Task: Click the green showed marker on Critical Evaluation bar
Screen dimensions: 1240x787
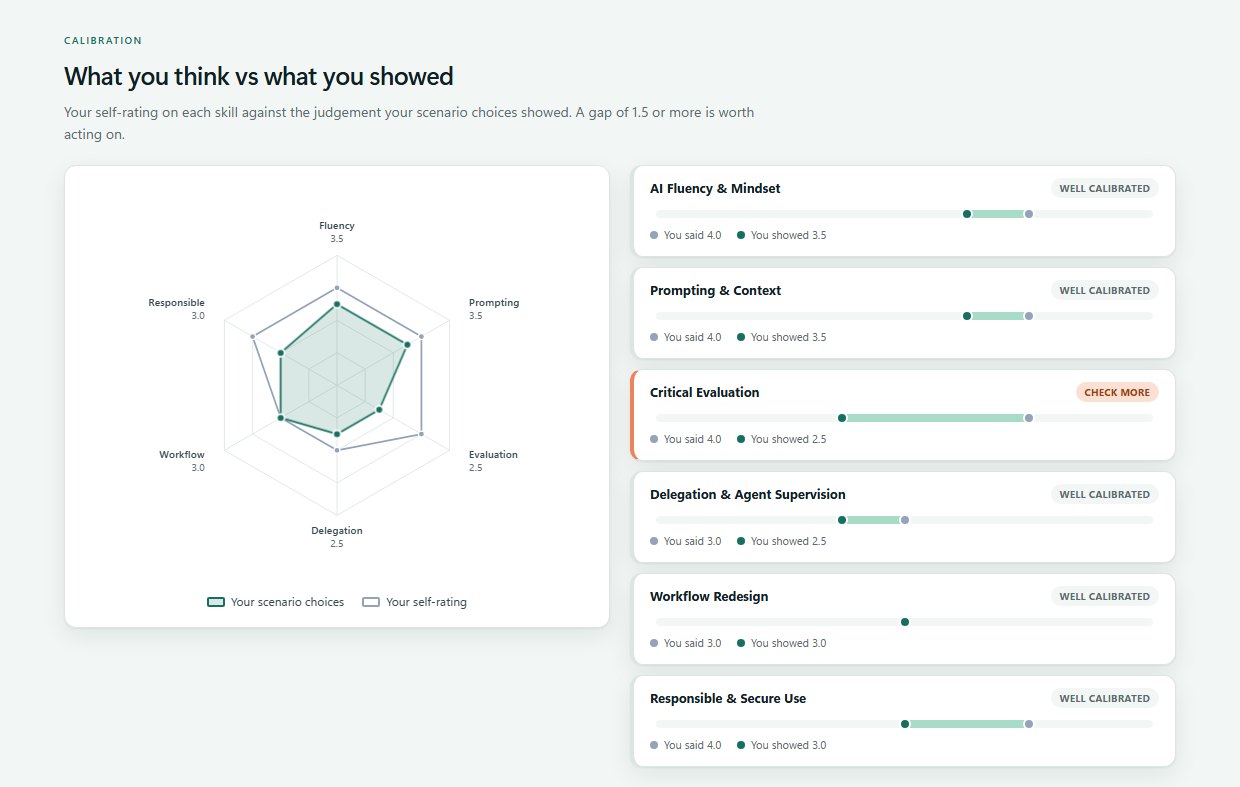Action: (x=842, y=418)
